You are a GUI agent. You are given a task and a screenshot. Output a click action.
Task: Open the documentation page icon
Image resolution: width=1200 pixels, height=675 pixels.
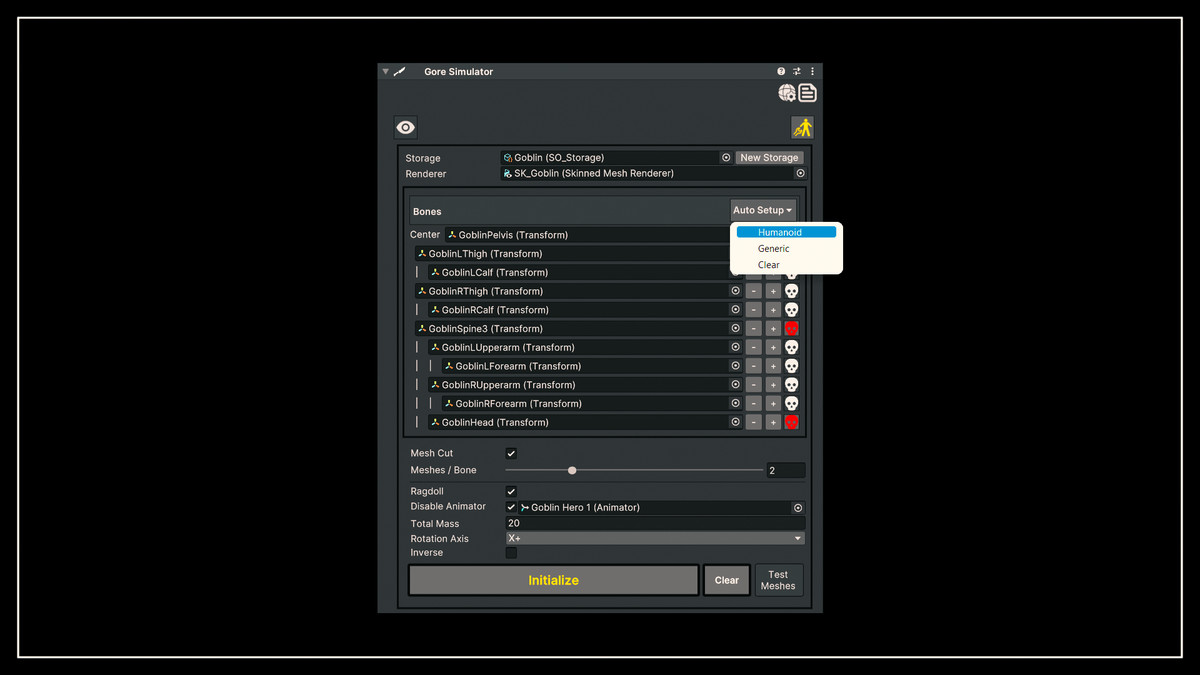pos(807,93)
